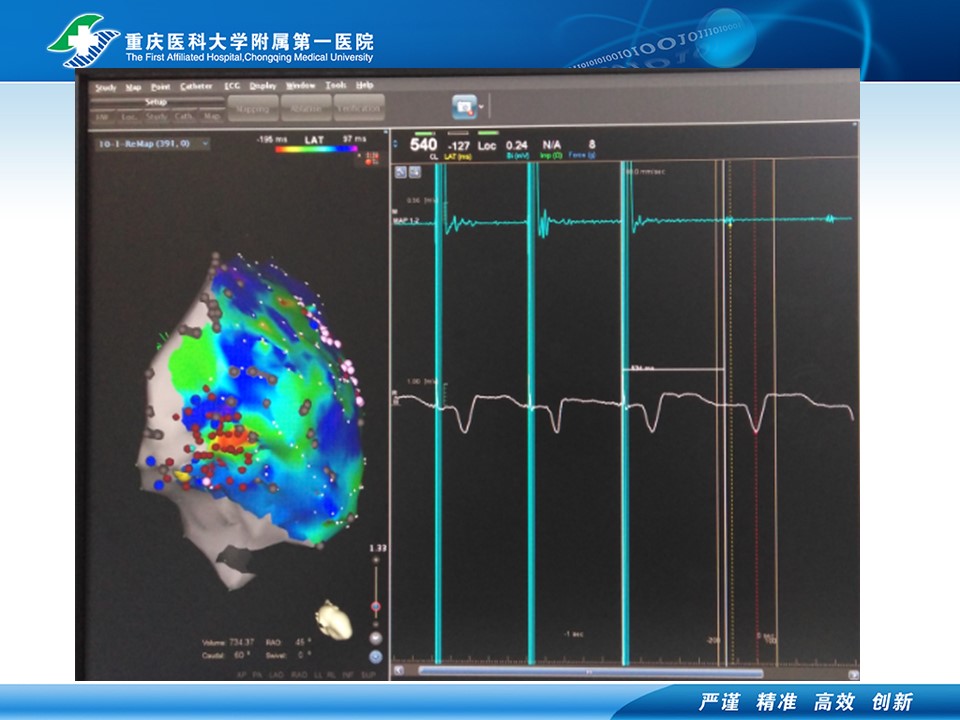Screen dimensions: 960x720
Task: Select the Map setup tab
Action: tap(212, 116)
